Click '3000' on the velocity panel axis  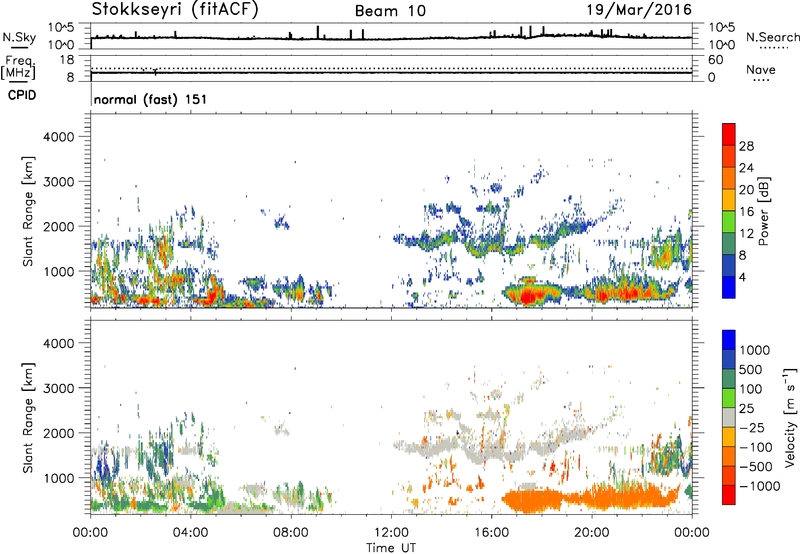(58, 388)
